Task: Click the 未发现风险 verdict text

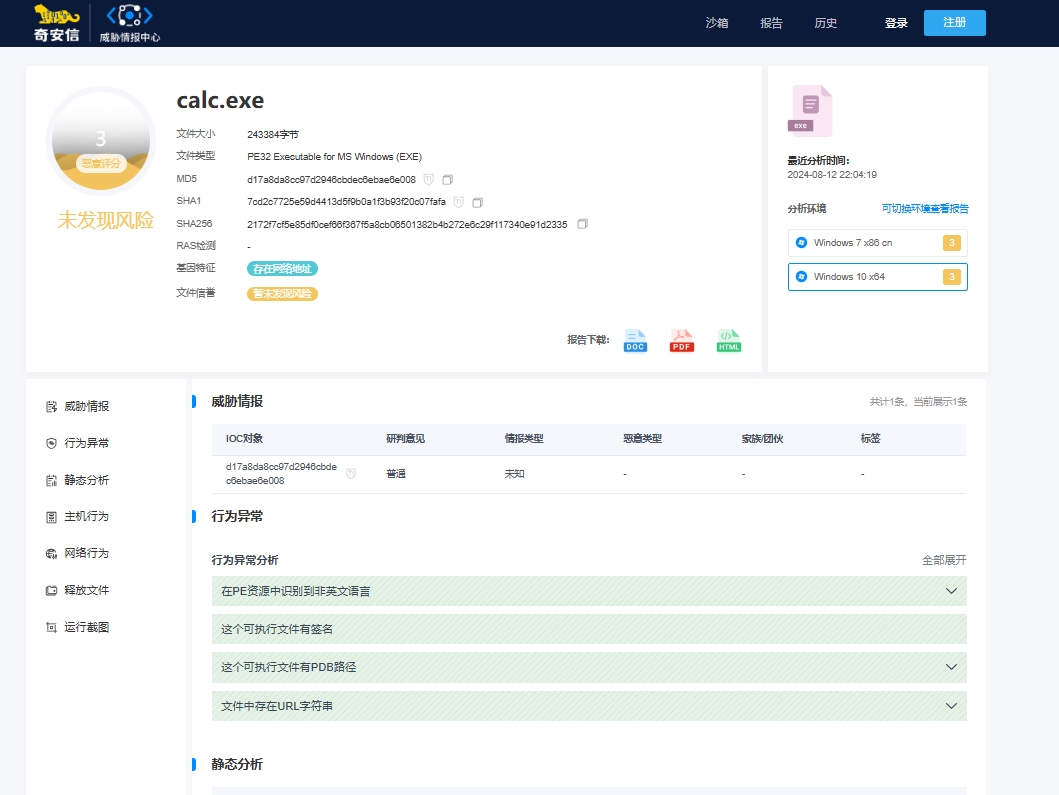Action: coord(105,220)
